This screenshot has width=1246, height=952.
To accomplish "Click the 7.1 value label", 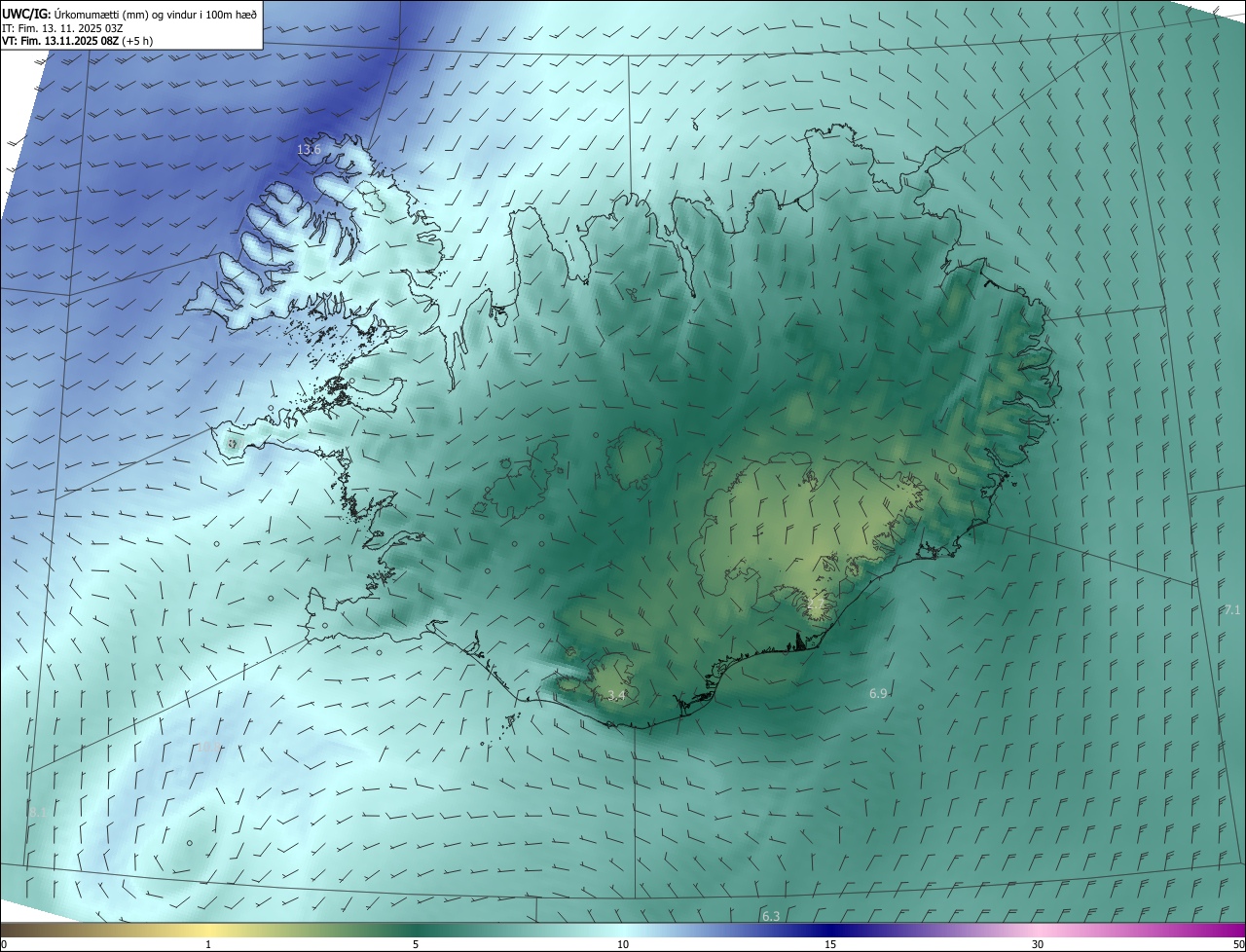I will [x=1231, y=609].
